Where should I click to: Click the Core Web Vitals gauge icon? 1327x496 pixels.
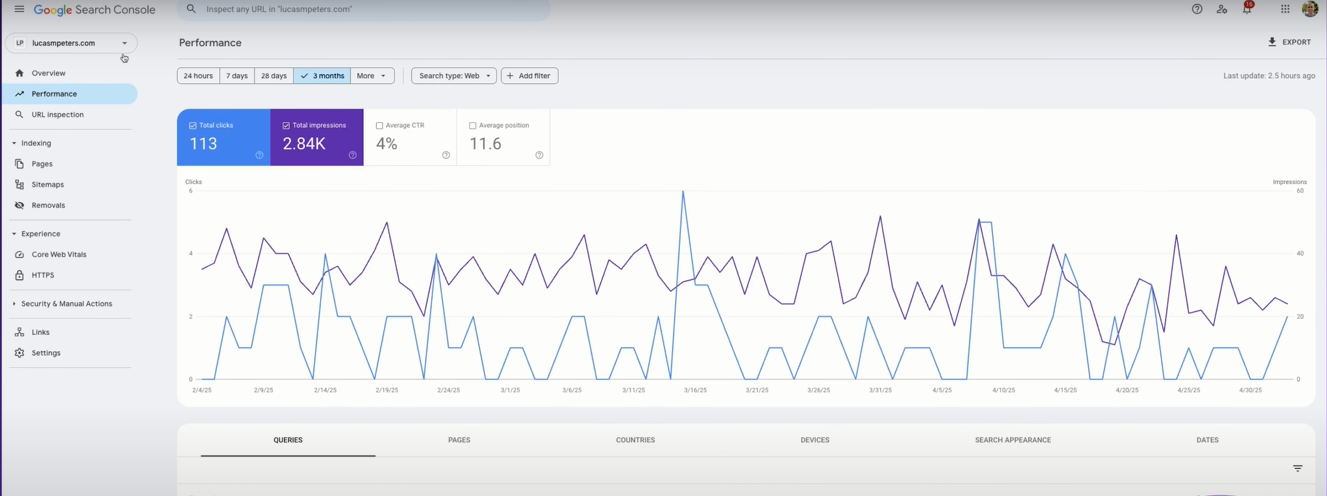coord(19,255)
